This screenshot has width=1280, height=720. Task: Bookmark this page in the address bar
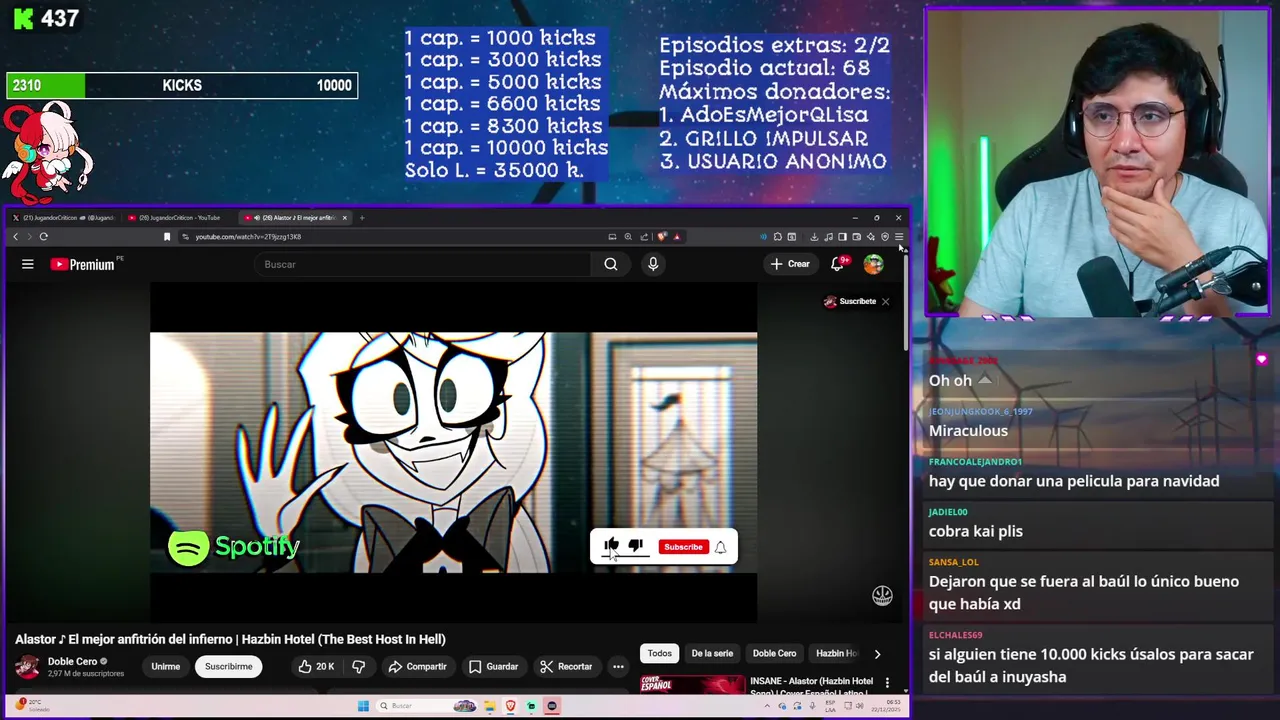click(x=167, y=237)
